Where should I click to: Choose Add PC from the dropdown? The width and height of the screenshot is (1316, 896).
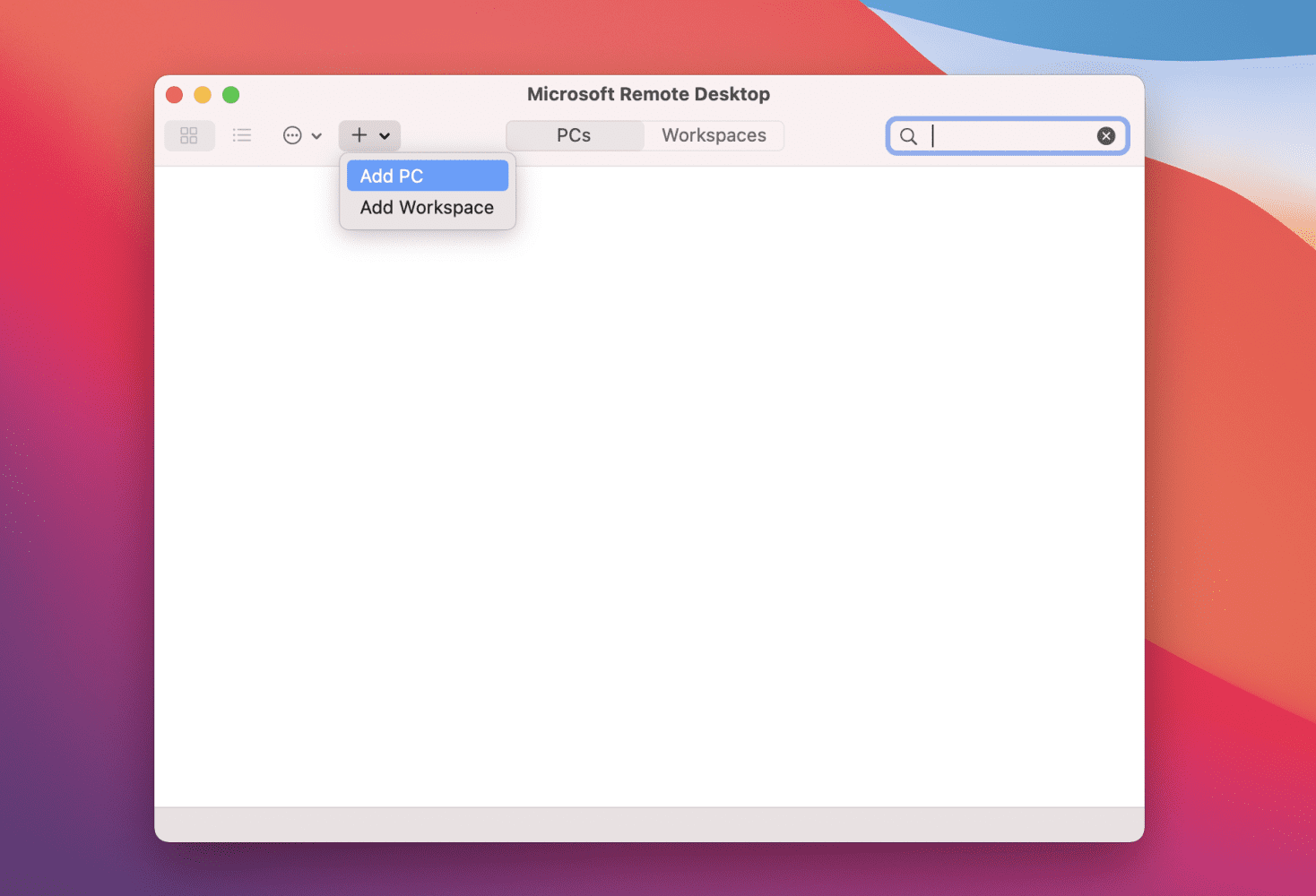pyautogui.click(x=428, y=176)
